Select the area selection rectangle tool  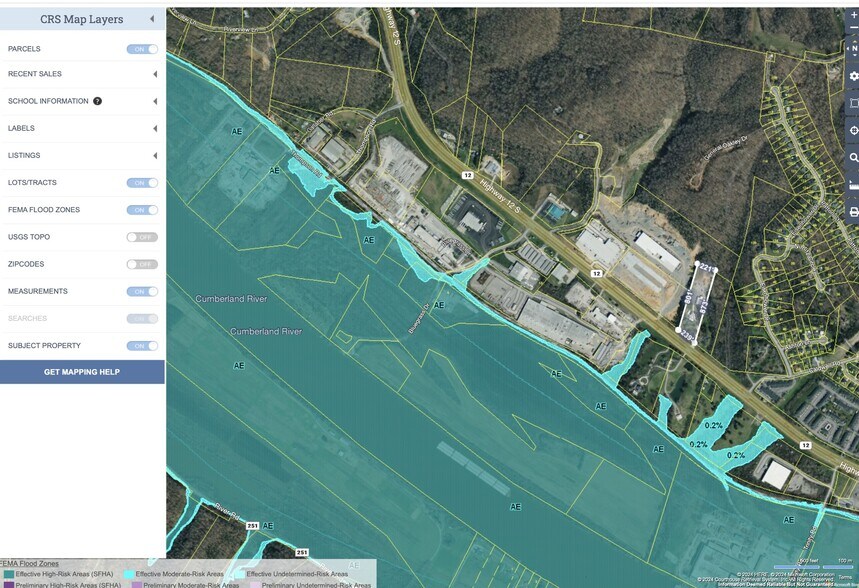pyautogui.click(x=853, y=103)
